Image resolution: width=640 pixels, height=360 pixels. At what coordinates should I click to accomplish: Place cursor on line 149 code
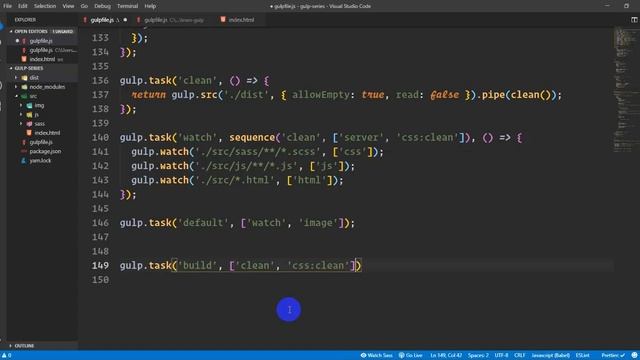click(240, 266)
